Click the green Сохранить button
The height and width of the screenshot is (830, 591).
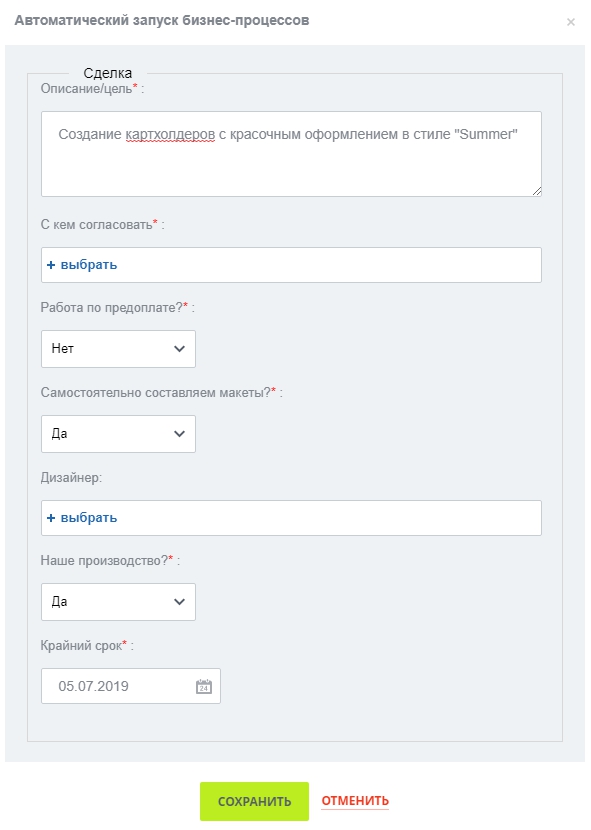click(254, 801)
